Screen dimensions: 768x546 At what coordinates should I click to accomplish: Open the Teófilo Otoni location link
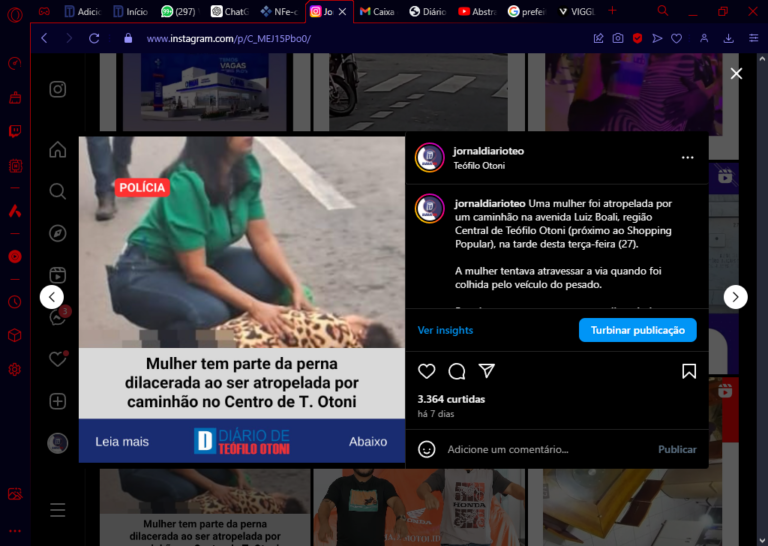coord(479,166)
